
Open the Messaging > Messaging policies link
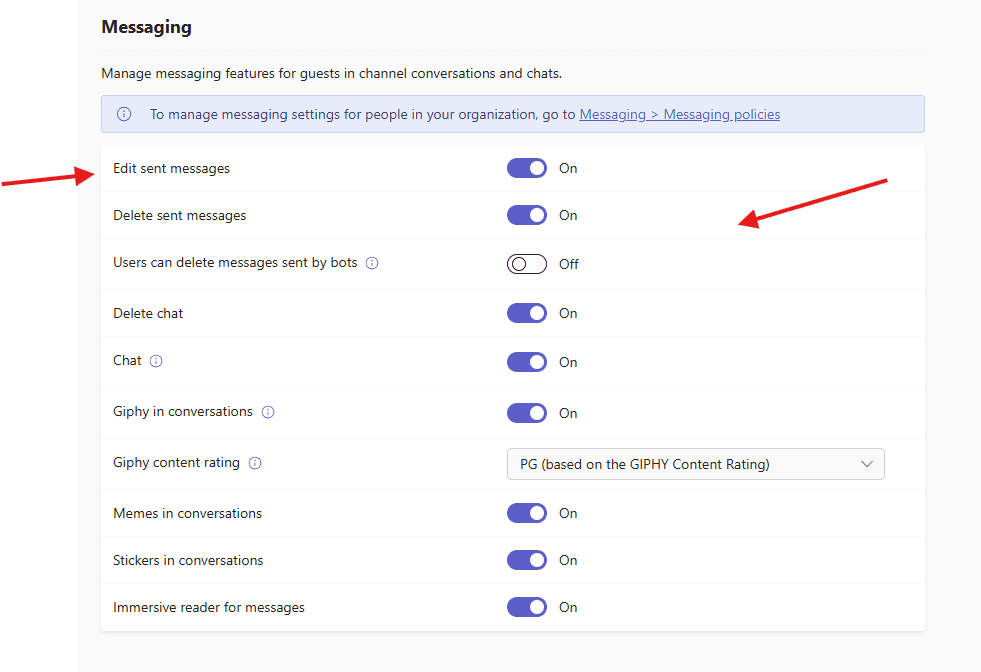(679, 114)
